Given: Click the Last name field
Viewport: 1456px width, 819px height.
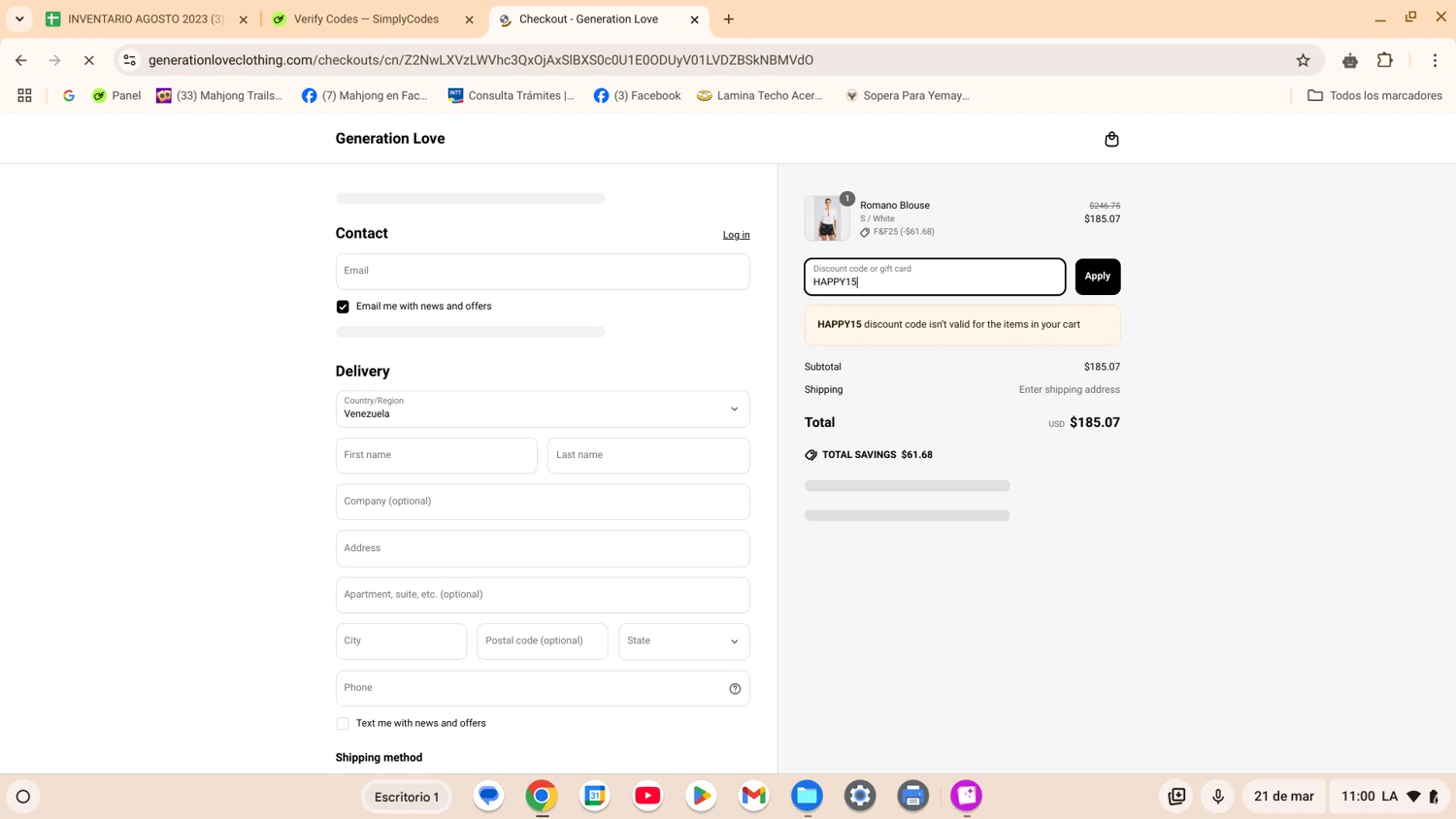Looking at the screenshot, I should click(648, 455).
